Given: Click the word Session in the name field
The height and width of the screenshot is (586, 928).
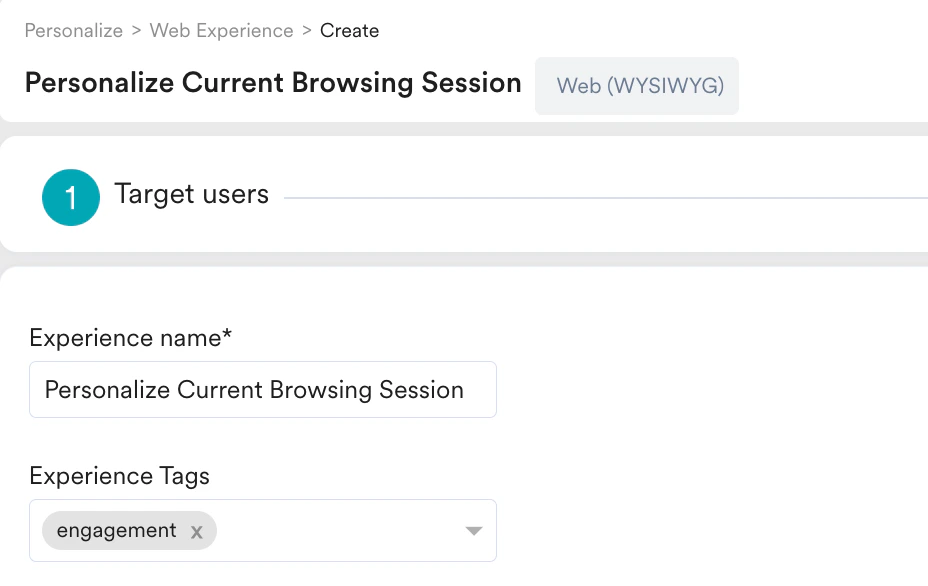Looking at the screenshot, I should (421, 390).
